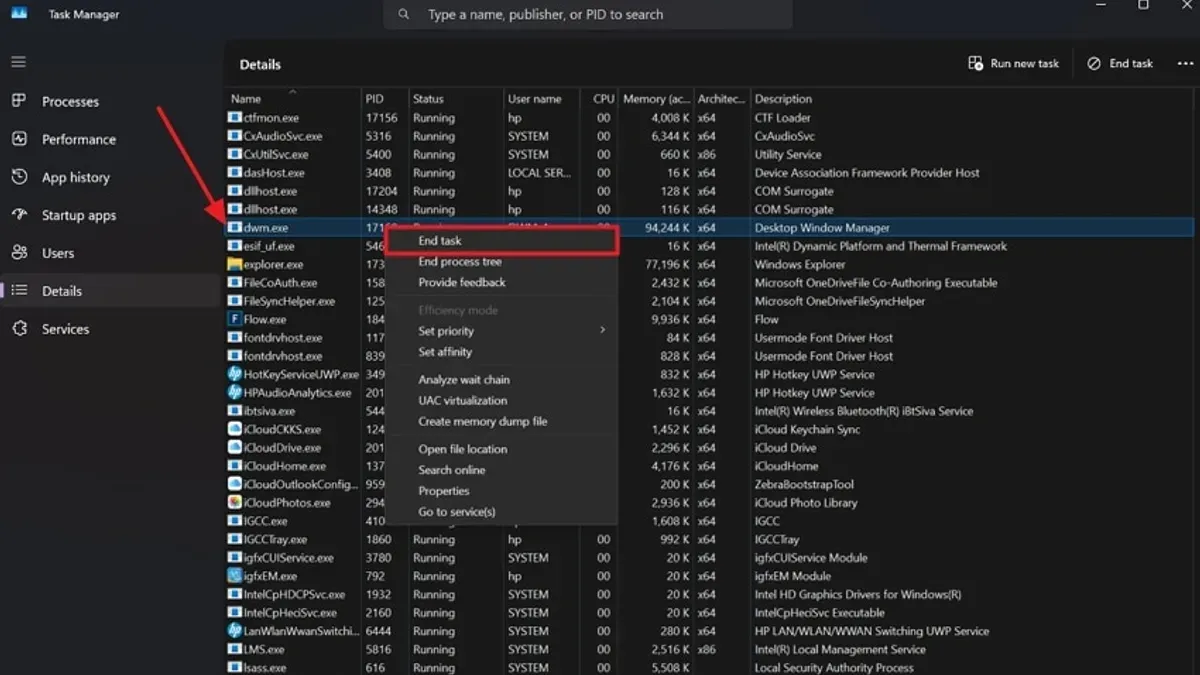The width and height of the screenshot is (1200, 675).
Task: Click the igfxEM.exe process icon
Action: pos(235,576)
